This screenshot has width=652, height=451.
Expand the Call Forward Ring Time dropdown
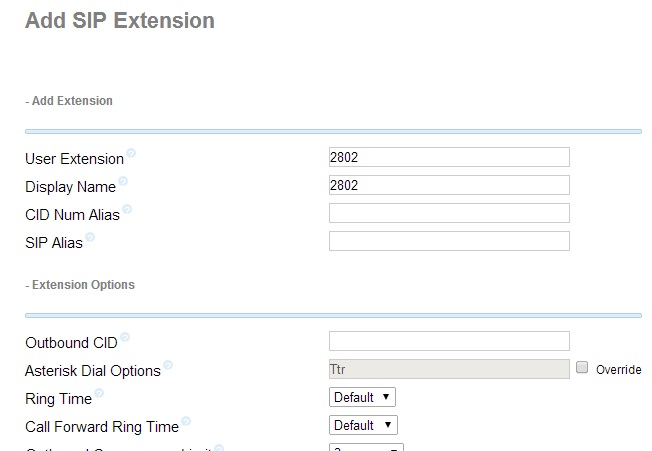click(363, 425)
